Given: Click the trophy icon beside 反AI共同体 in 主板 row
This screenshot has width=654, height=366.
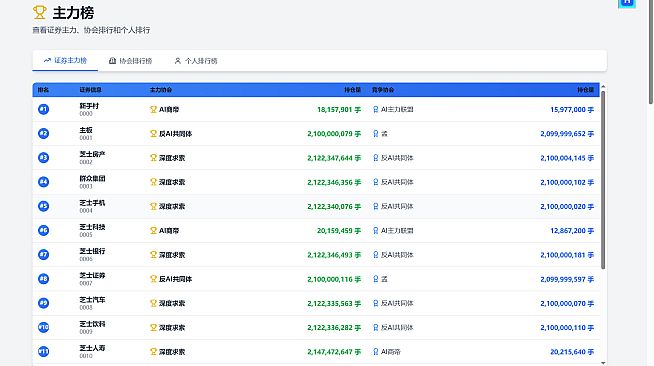Looking at the screenshot, I should [x=153, y=134].
